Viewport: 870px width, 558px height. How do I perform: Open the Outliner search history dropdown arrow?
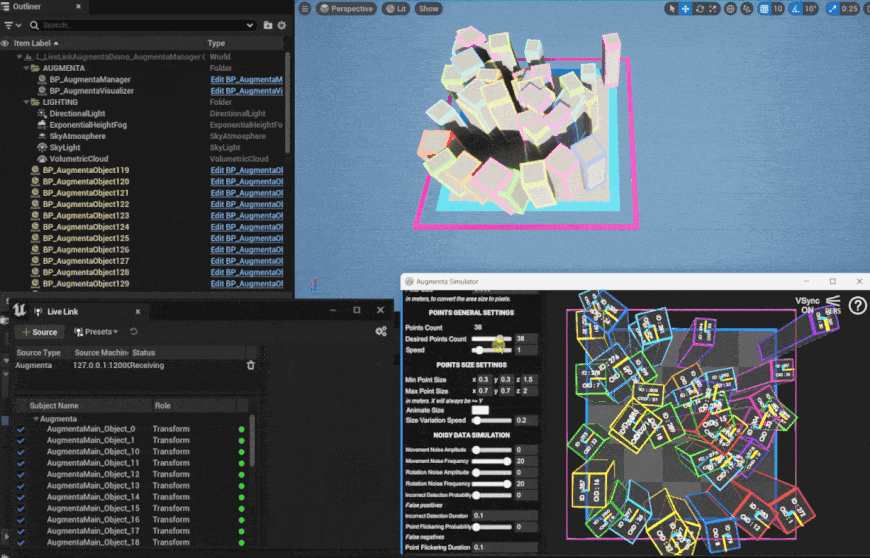[250, 25]
